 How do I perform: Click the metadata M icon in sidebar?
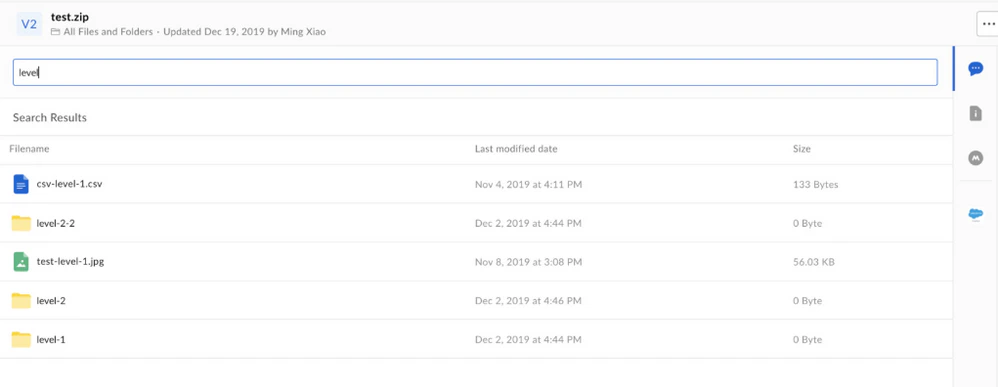[975, 158]
